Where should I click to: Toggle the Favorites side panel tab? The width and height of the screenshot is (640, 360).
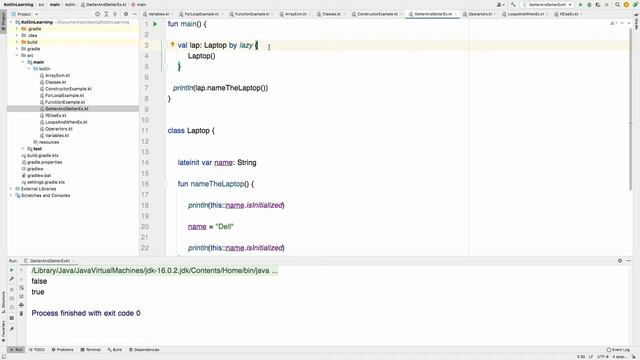tap(3, 331)
